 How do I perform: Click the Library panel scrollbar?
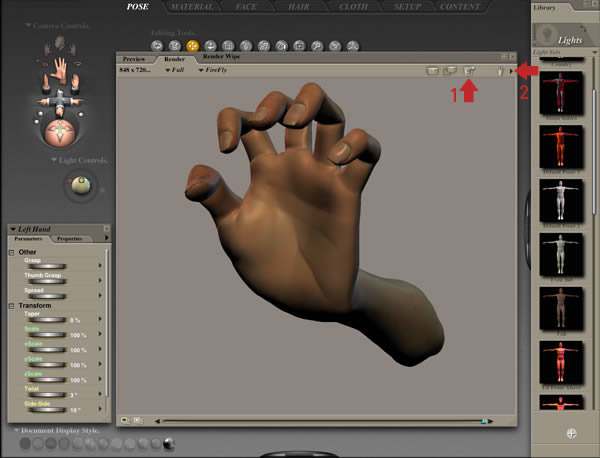click(594, 151)
